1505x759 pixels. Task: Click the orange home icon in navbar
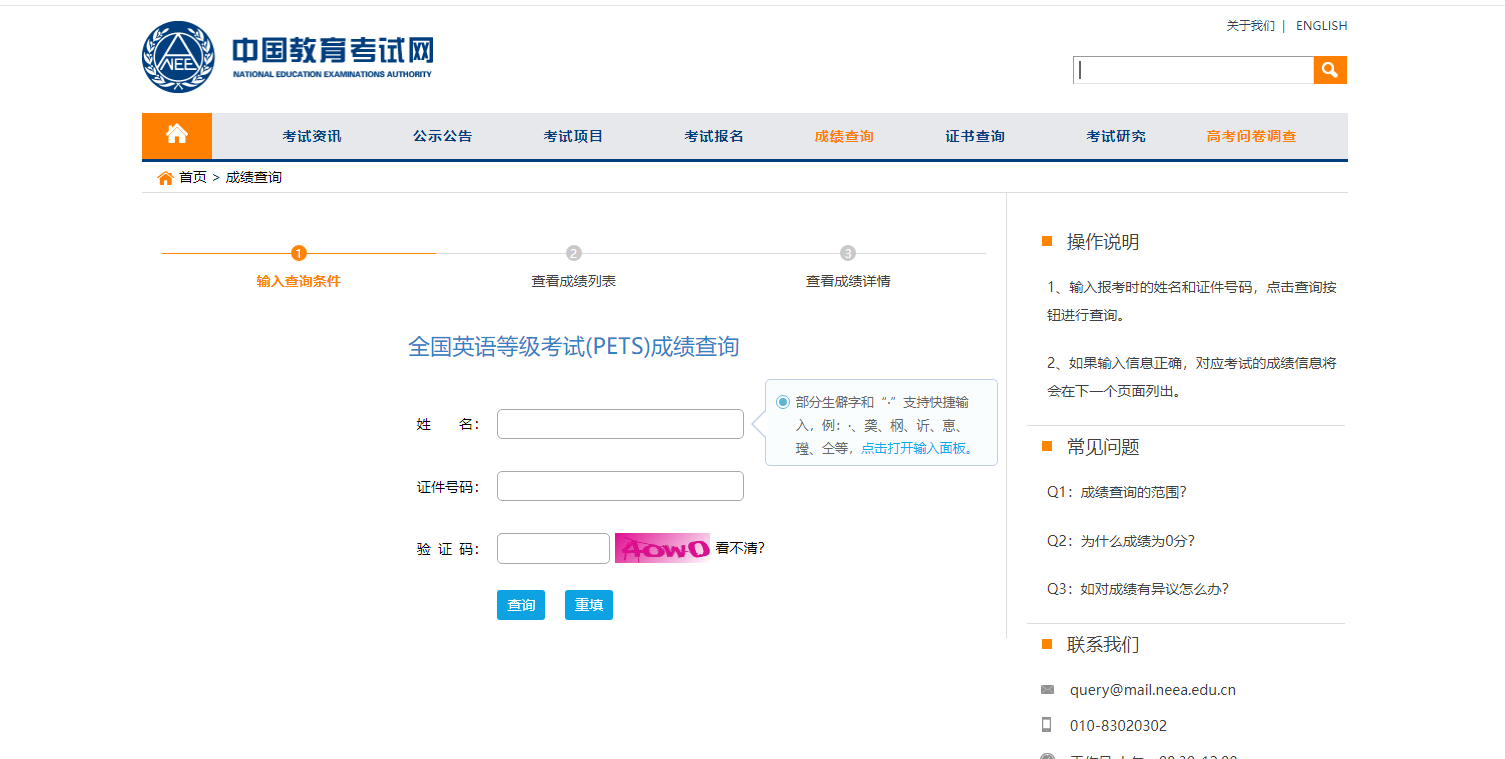click(177, 135)
